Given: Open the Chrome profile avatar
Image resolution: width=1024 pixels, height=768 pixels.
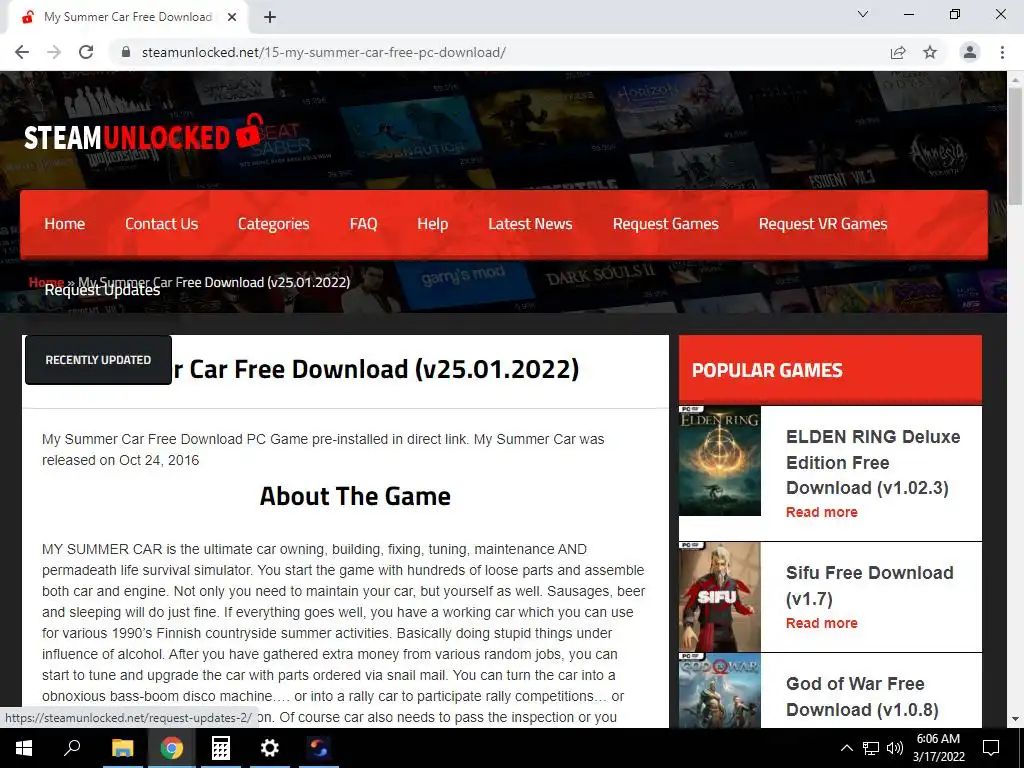Looking at the screenshot, I should 970,52.
